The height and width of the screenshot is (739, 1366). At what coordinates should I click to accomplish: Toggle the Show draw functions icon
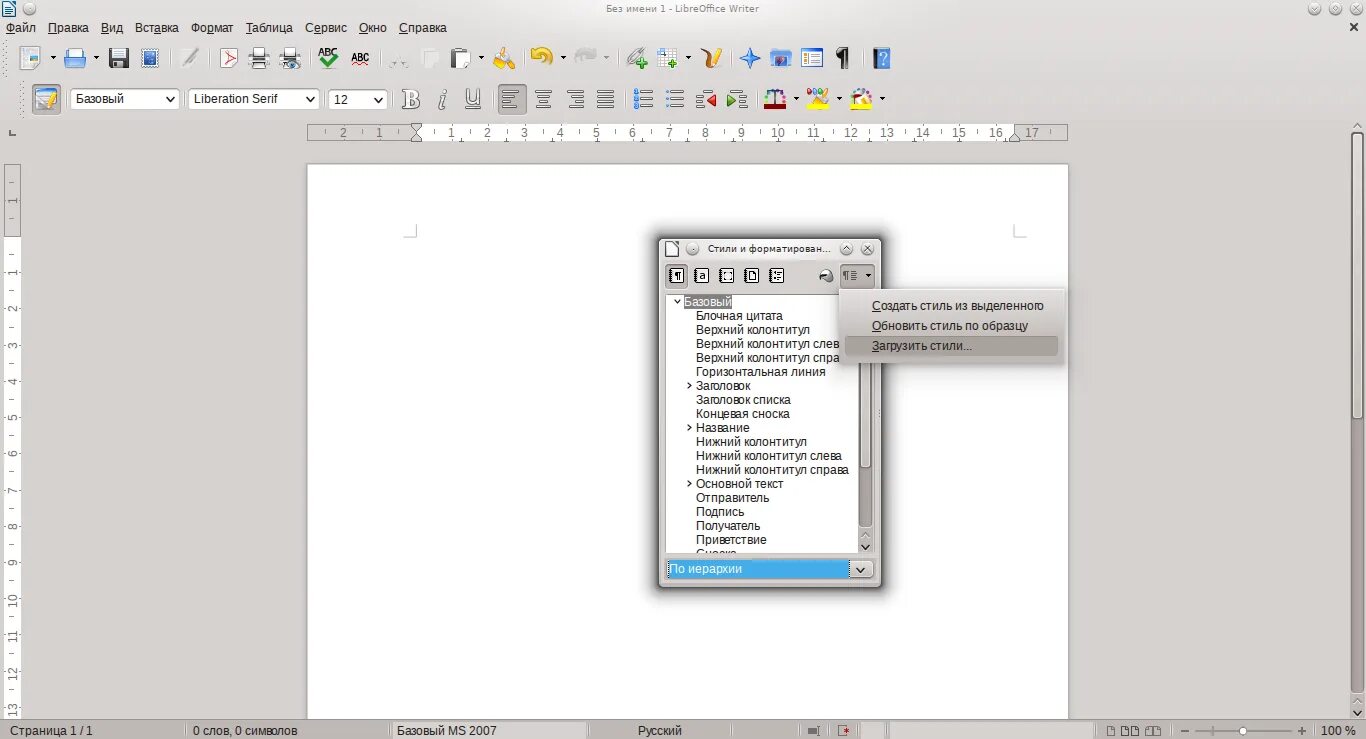pos(712,58)
